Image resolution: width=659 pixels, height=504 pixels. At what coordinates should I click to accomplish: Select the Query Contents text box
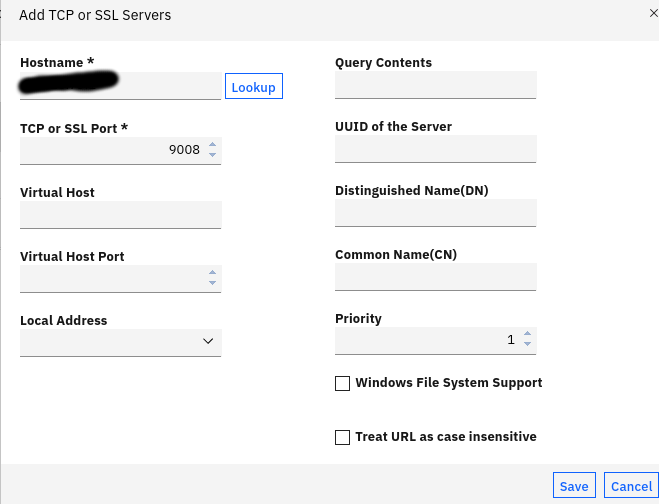(x=435, y=85)
